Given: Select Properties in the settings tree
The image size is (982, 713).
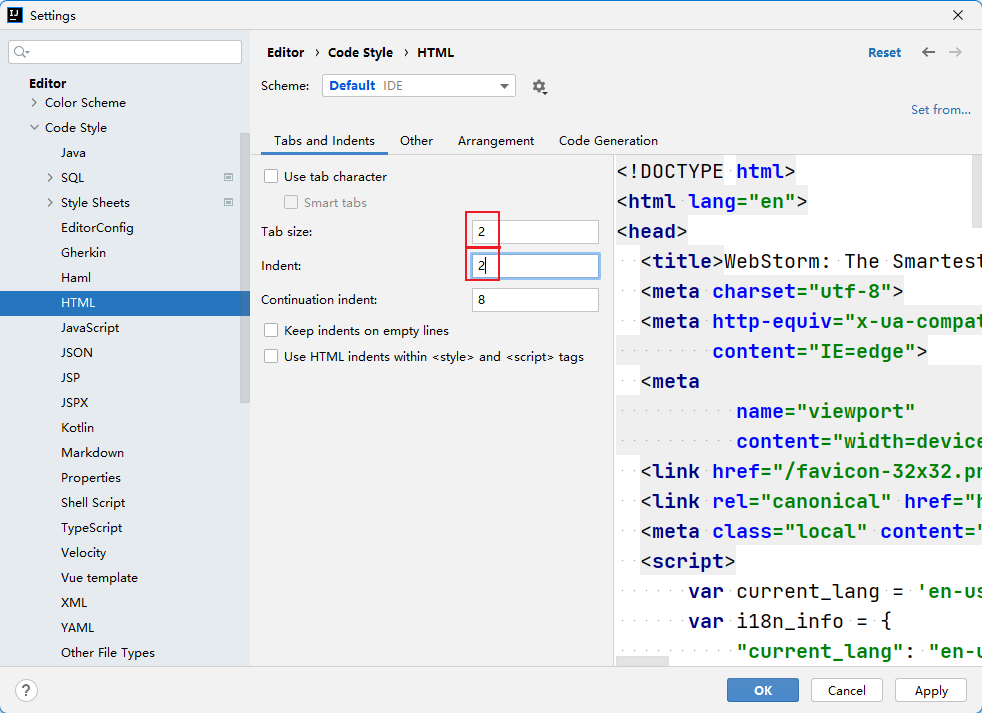Looking at the screenshot, I should [x=91, y=478].
